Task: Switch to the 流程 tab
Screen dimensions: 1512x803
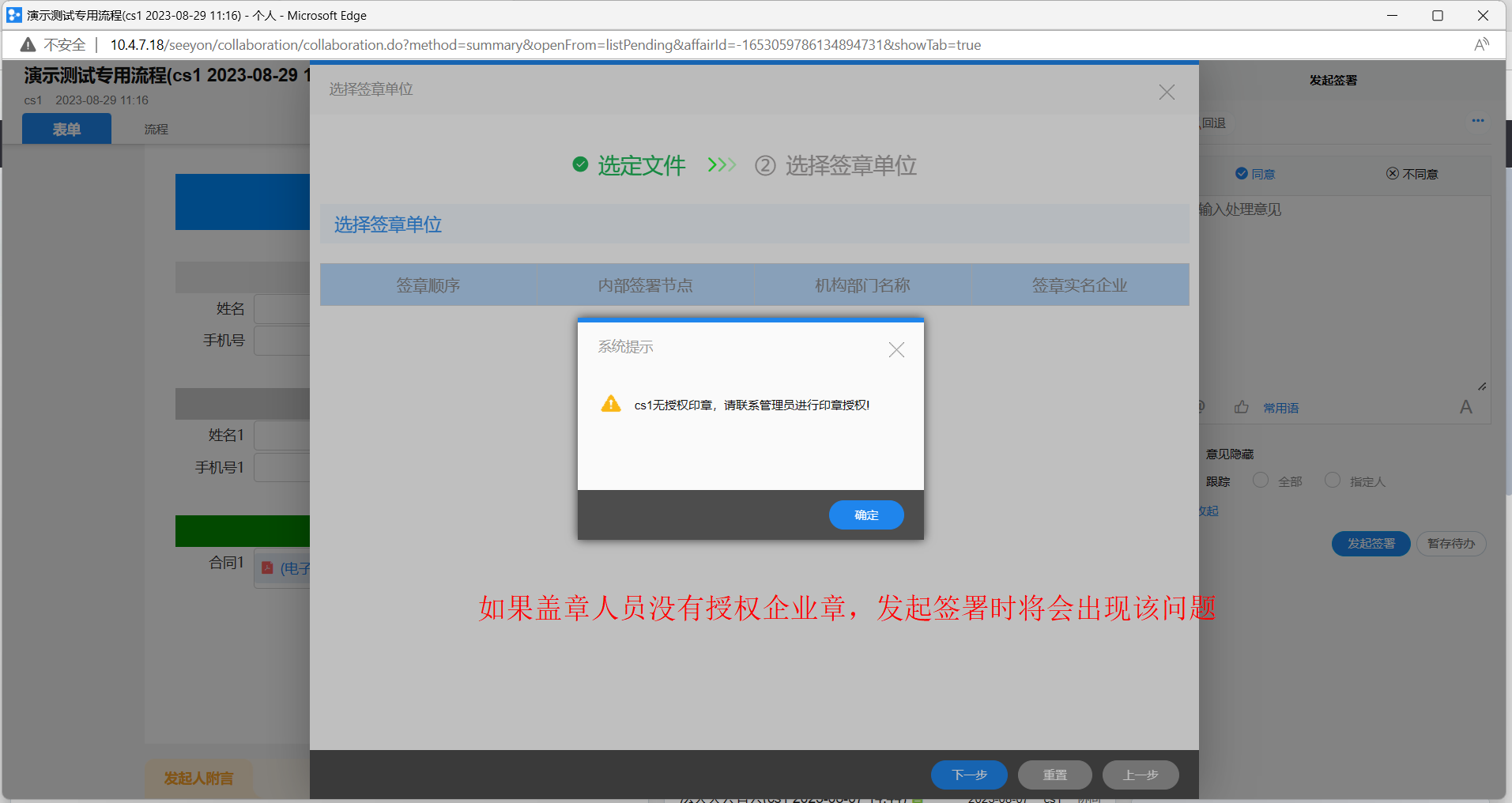Action: [x=156, y=129]
